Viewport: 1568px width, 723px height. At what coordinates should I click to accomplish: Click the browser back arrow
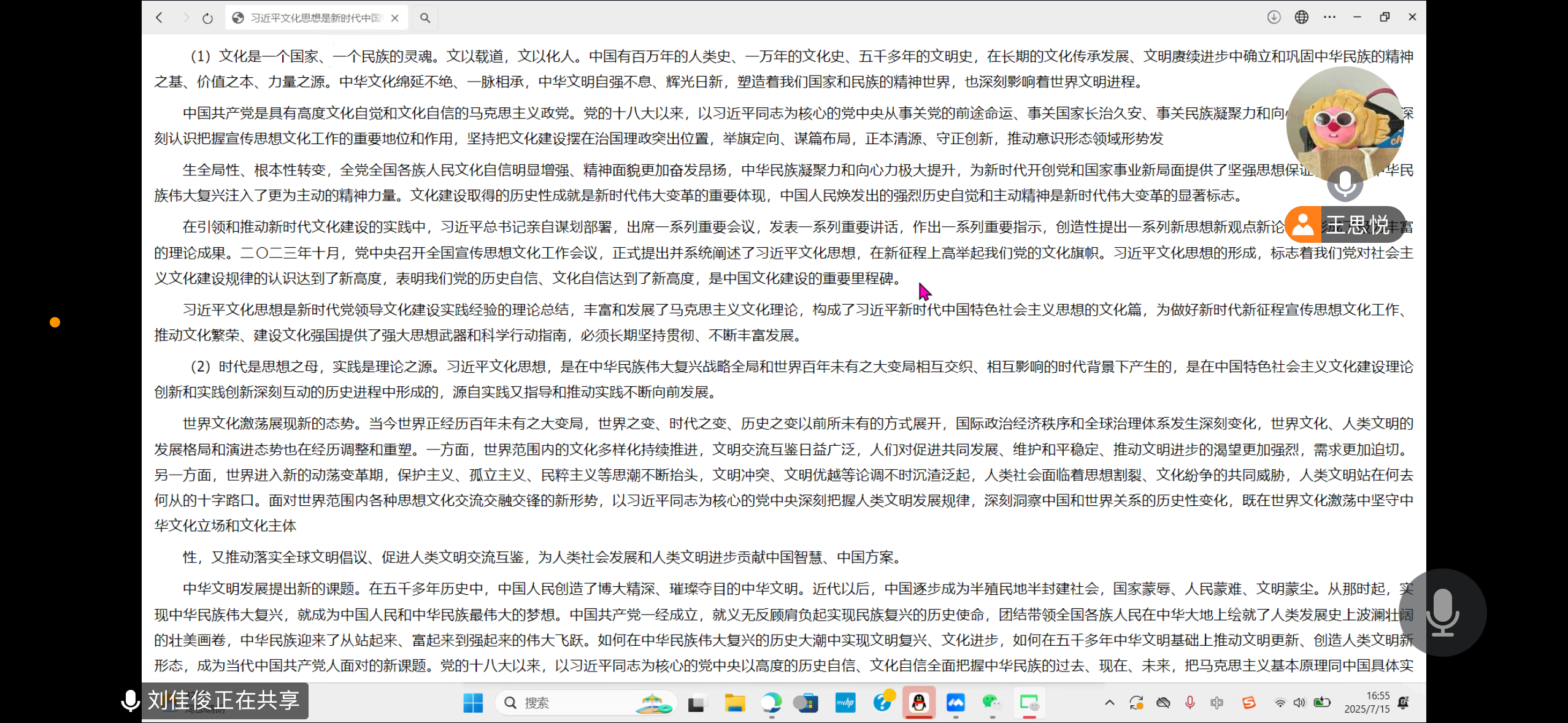click(159, 18)
